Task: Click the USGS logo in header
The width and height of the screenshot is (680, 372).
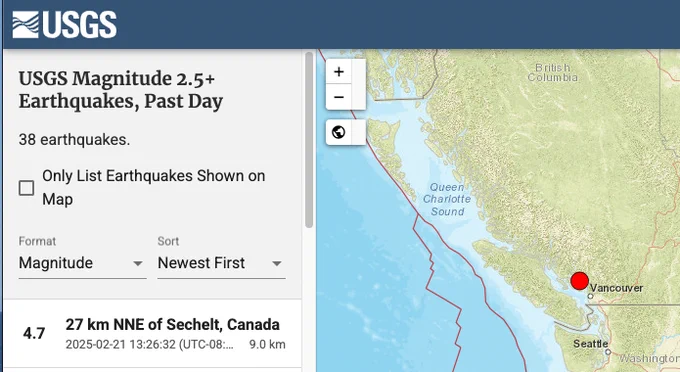Action: tap(65, 25)
